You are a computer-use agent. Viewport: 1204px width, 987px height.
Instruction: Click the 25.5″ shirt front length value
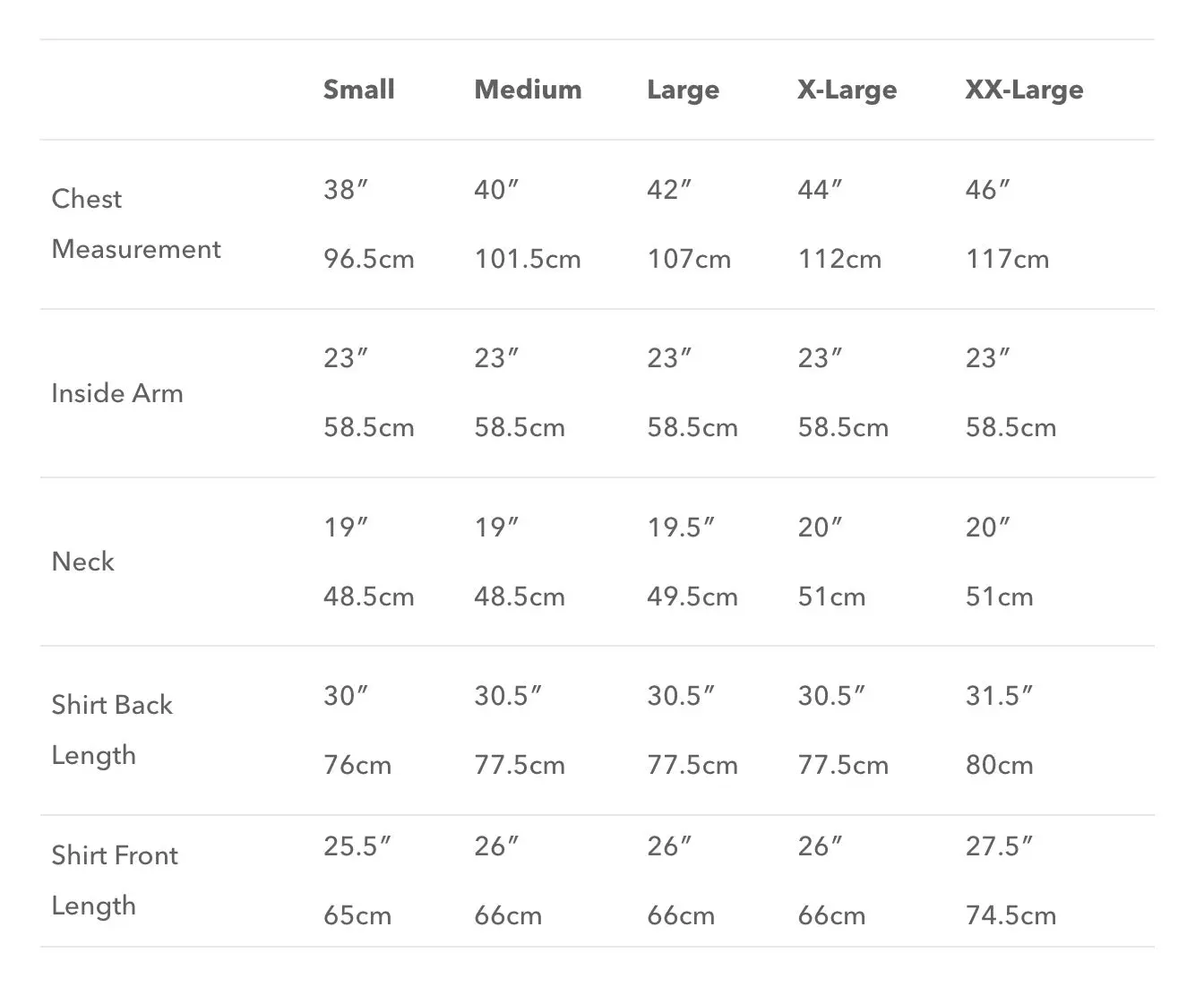357,846
